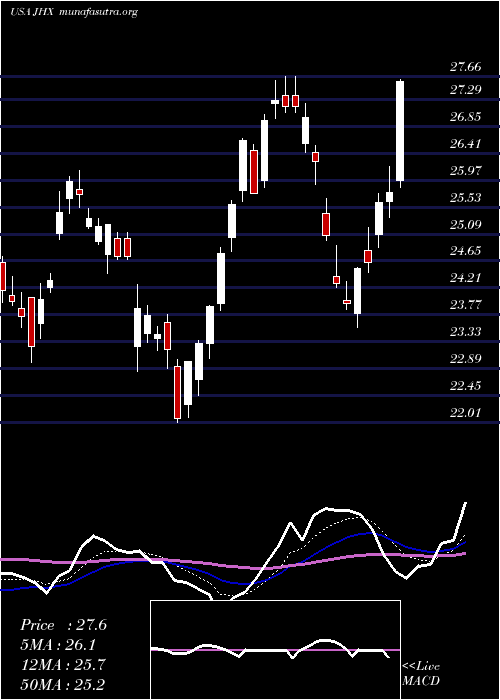Click the 50MA : 25.2 readout
500x700 pixels.
click(x=63, y=684)
